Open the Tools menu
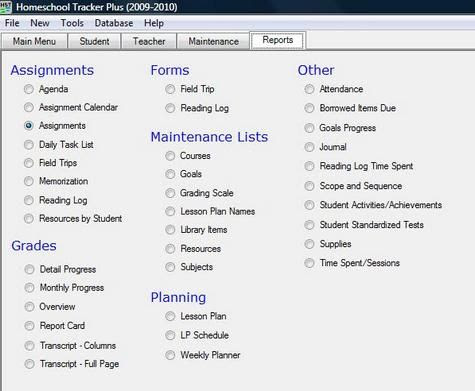Viewport: 475px width, 391px height. point(72,23)
